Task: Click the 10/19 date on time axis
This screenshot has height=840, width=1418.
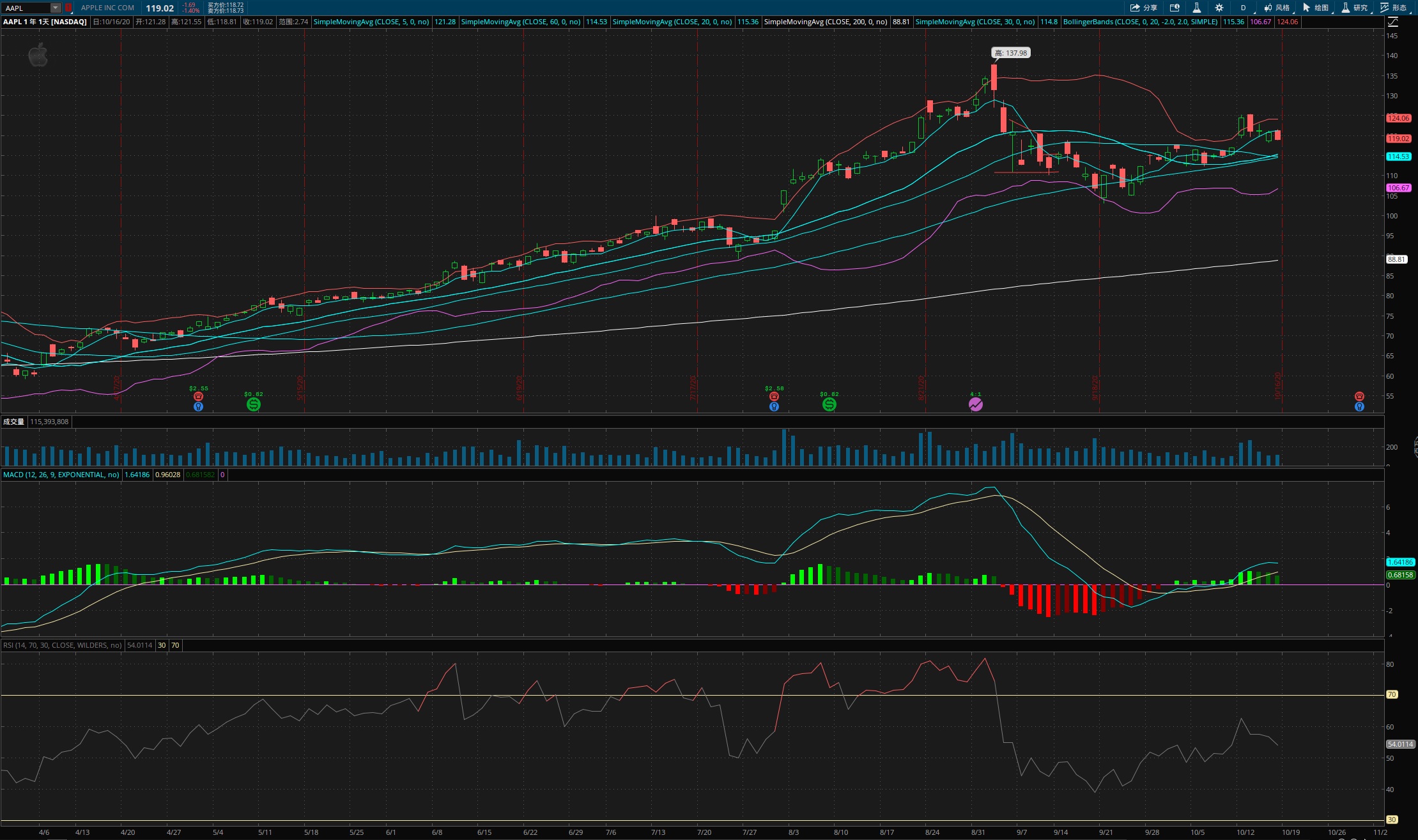Action: (x=1291, y=832)
